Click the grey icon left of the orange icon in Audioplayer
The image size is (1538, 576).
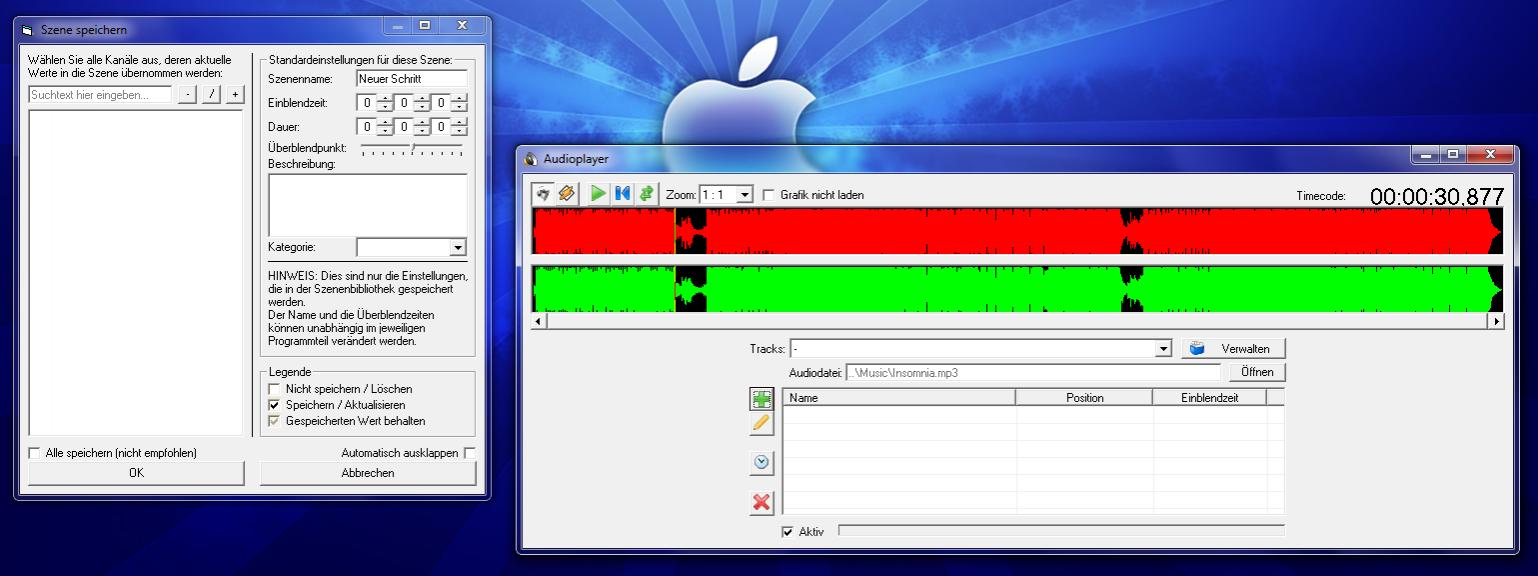point(543,194)
